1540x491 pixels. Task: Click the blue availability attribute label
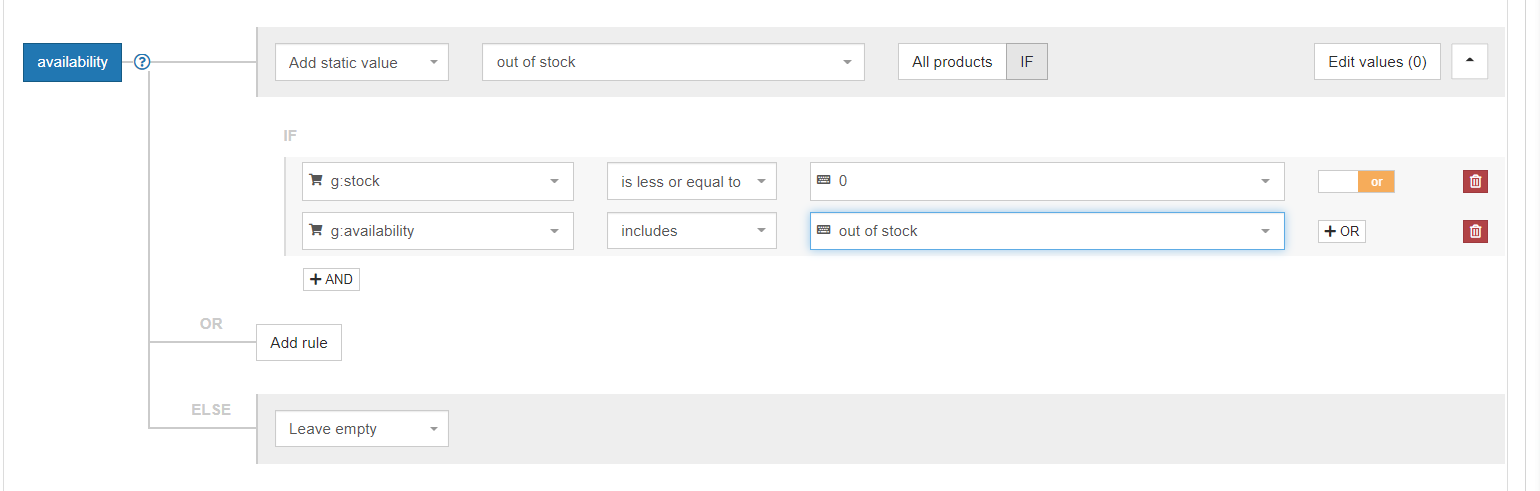click(x=72, y=62)
